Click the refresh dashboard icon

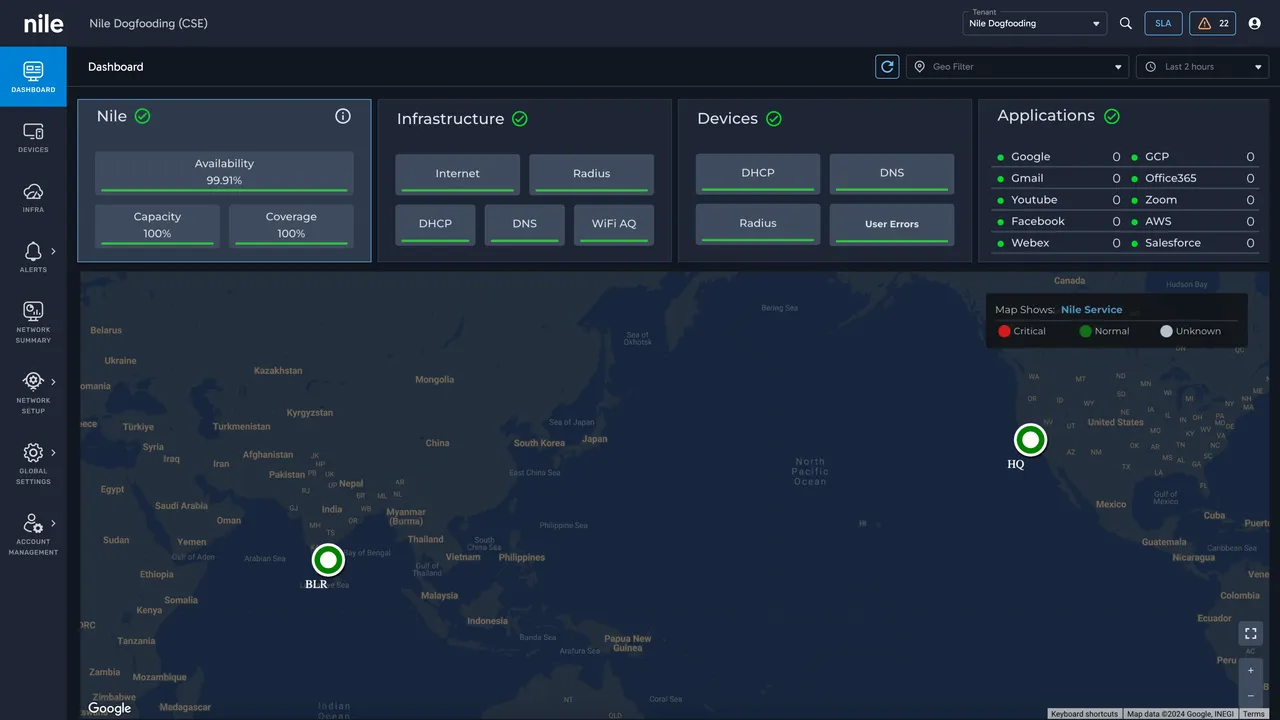coord(887,67)
